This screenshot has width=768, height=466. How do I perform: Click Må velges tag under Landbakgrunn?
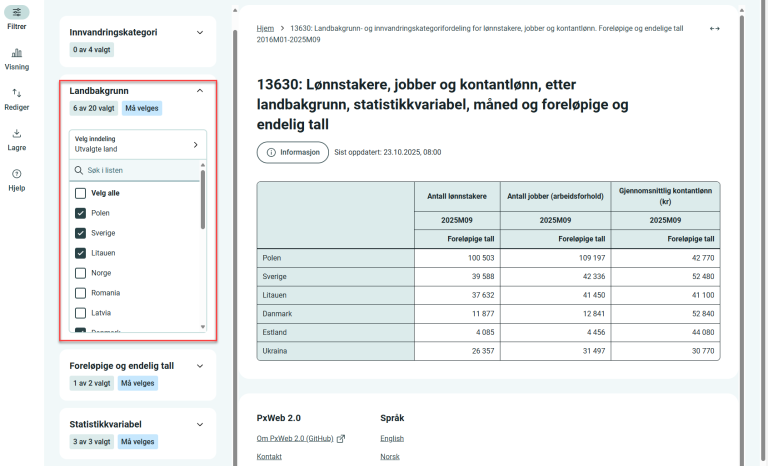(x=142, y=108)
